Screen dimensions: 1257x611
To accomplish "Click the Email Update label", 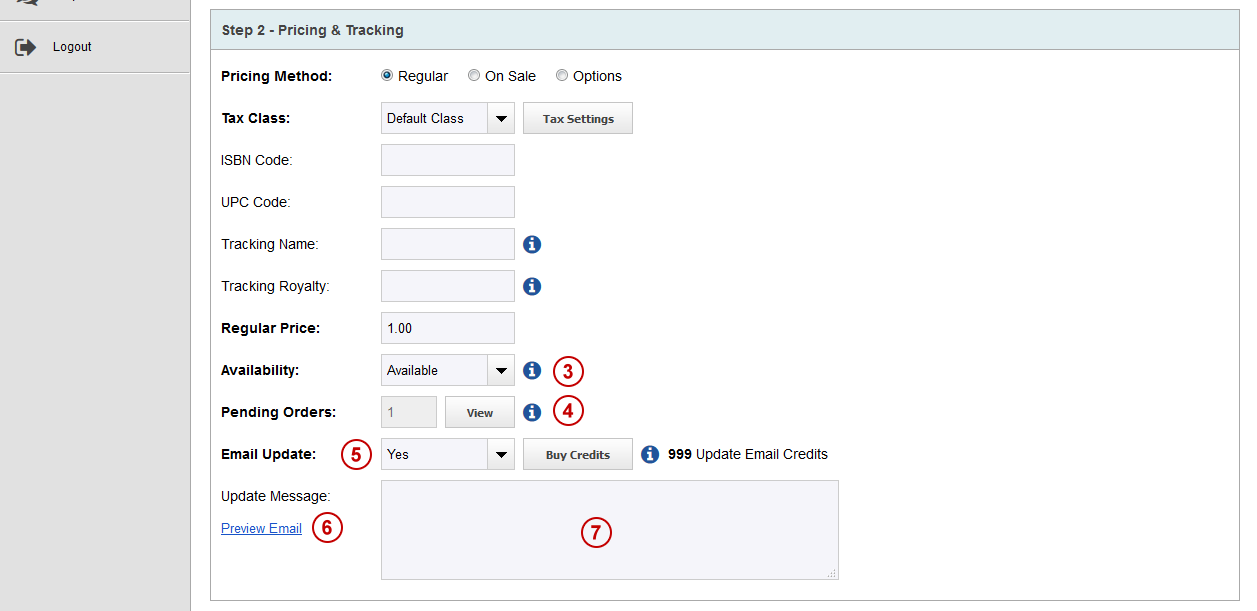I will (269, 454).
